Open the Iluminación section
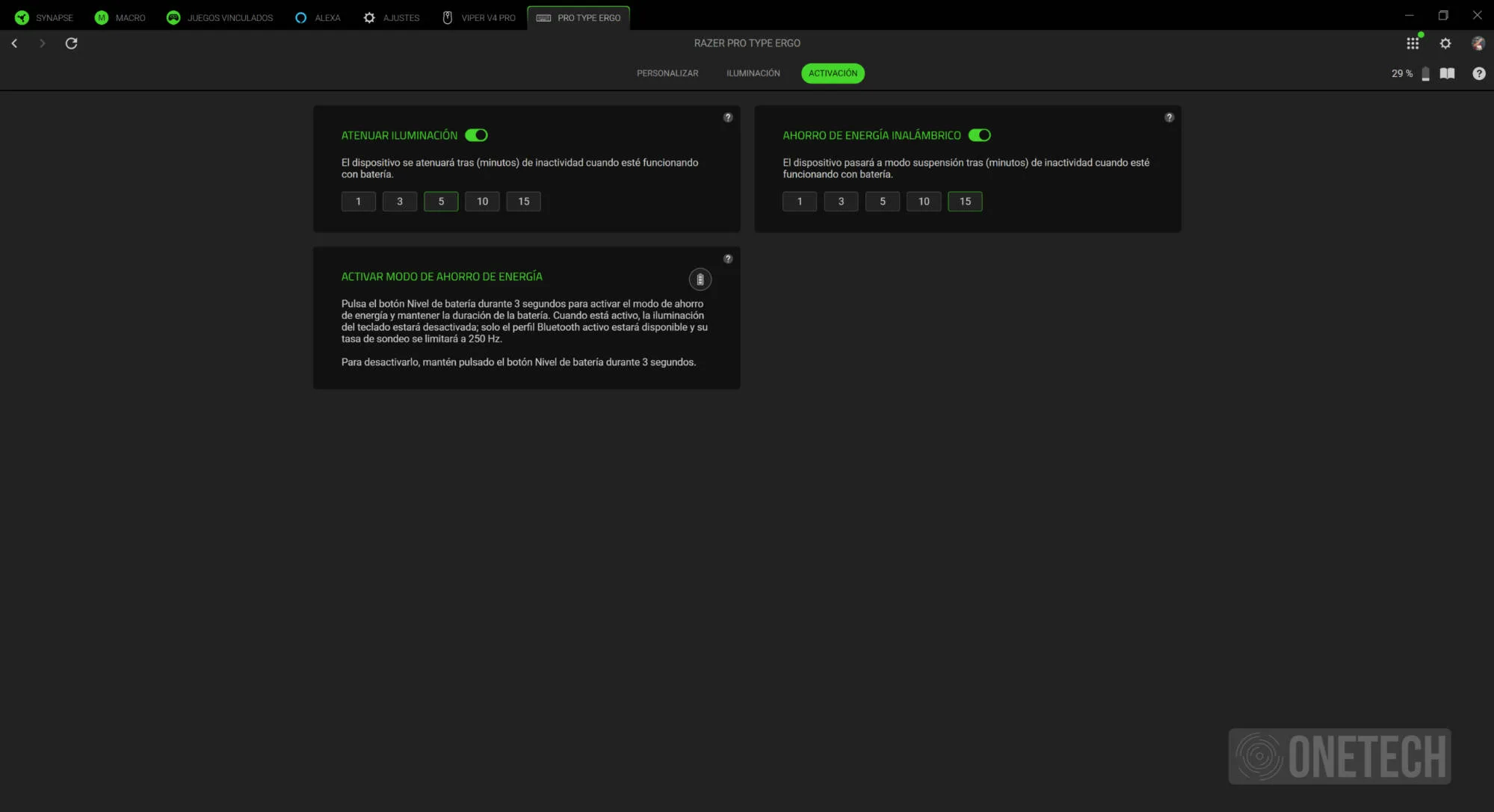Screen dimensions: 1494x812 click(x=753, y=73)
